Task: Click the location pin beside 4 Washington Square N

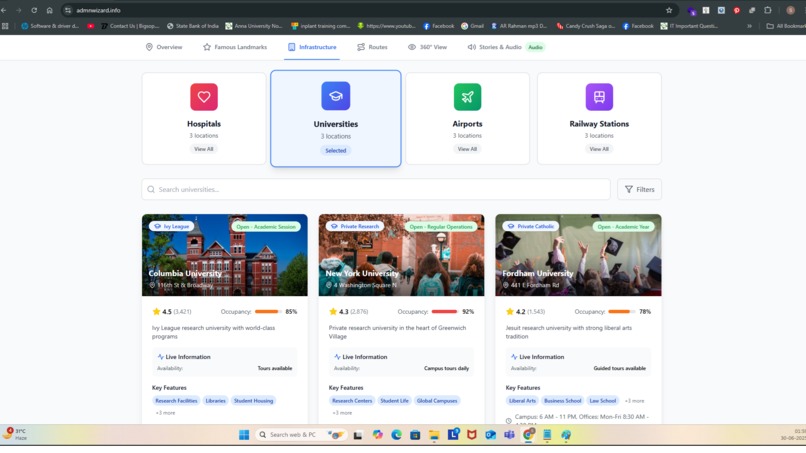Action: [329, 285]
